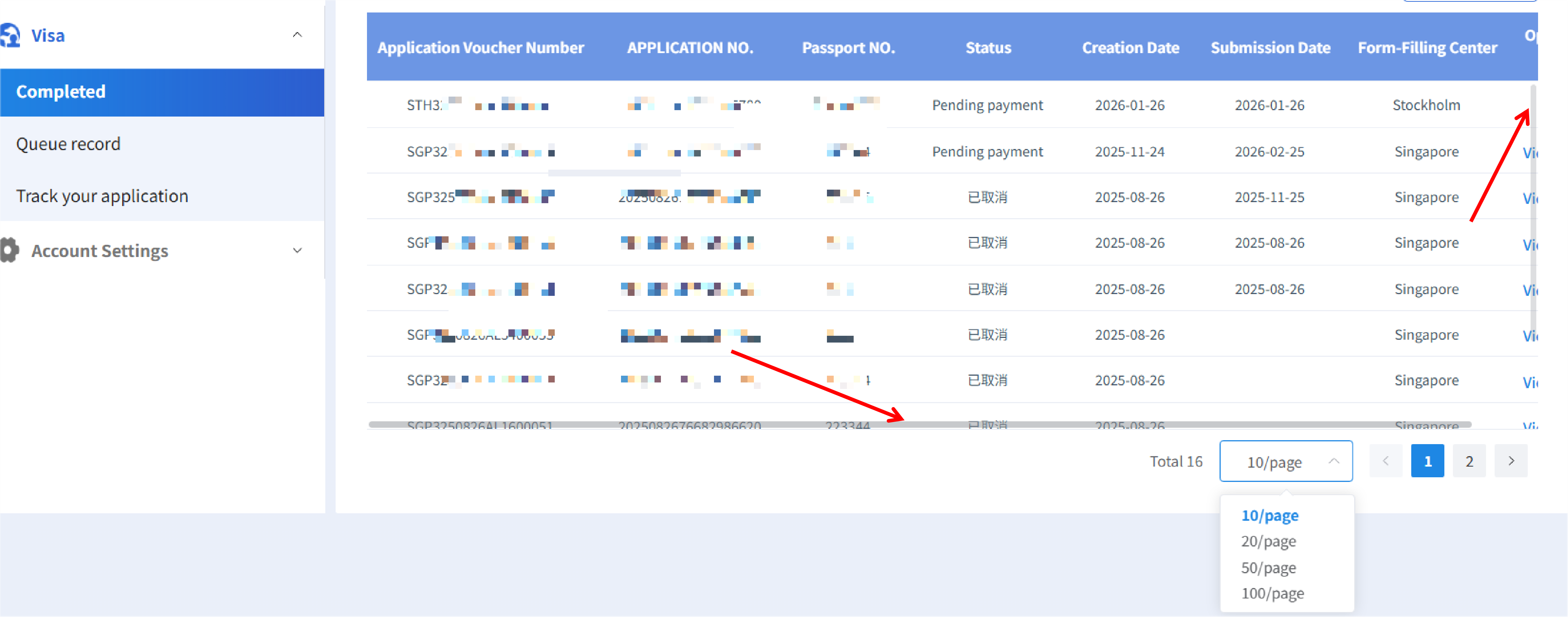1568x617 pixels.
Task: Click the Visa headset icon
Action: [x=10, y=35]
